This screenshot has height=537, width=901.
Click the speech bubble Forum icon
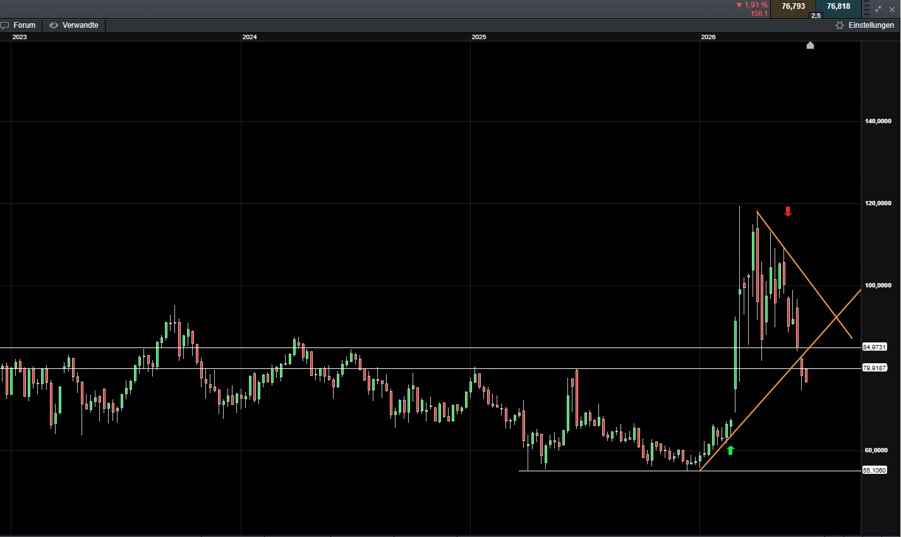(x=5, y=25)
